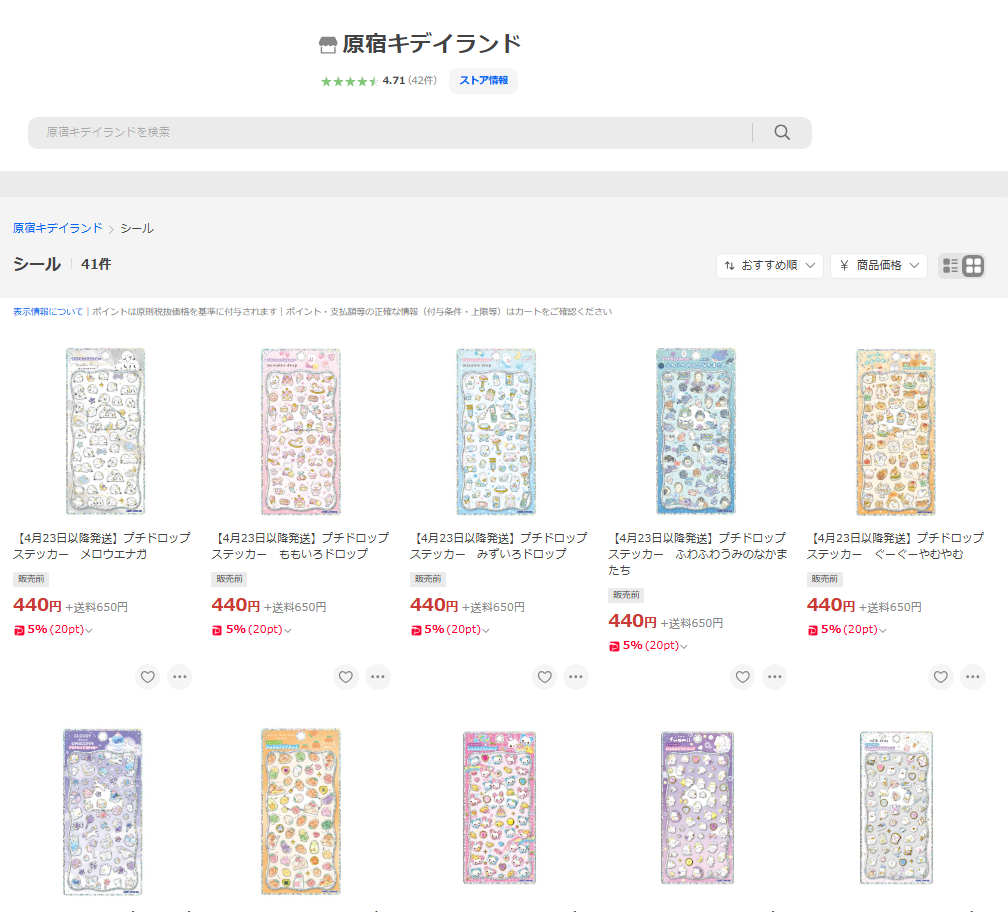Favorite the みずいろドロップ sticker with heart icon

coord(545,677)
